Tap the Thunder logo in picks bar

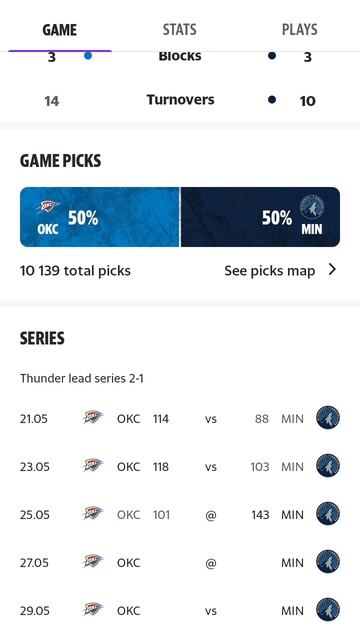(x=48, y=207)
